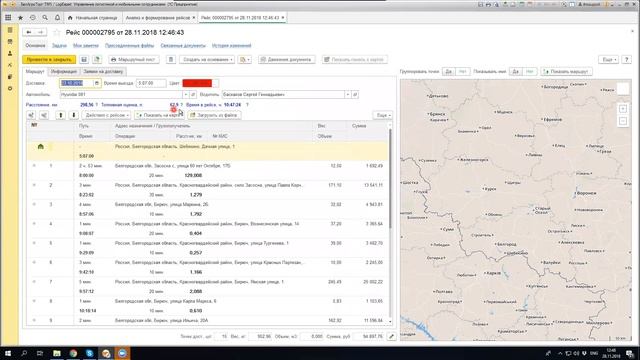Click the search magnifier in top panel
This screenshot has width=640, height=360.
click(45, 18)
